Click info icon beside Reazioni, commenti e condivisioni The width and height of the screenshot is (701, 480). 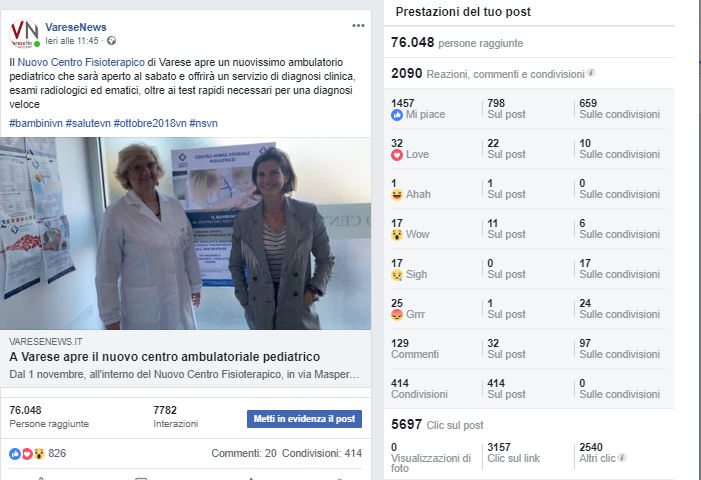tap(591, 72)
